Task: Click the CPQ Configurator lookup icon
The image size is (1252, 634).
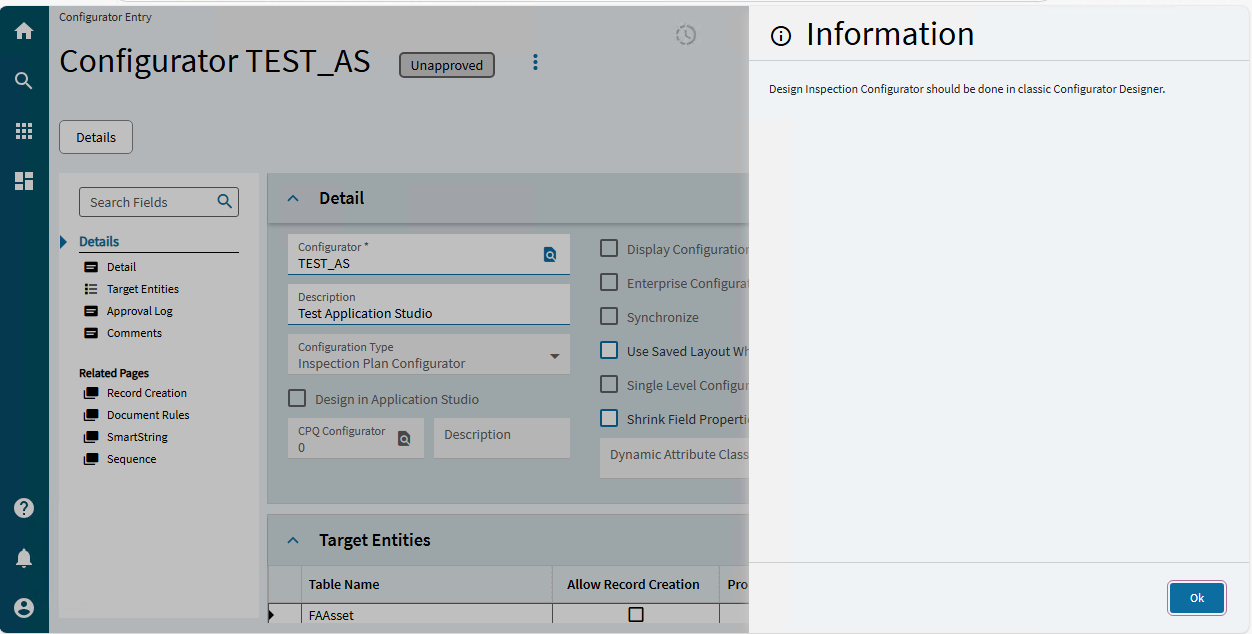Action: [x=404, y=438]
